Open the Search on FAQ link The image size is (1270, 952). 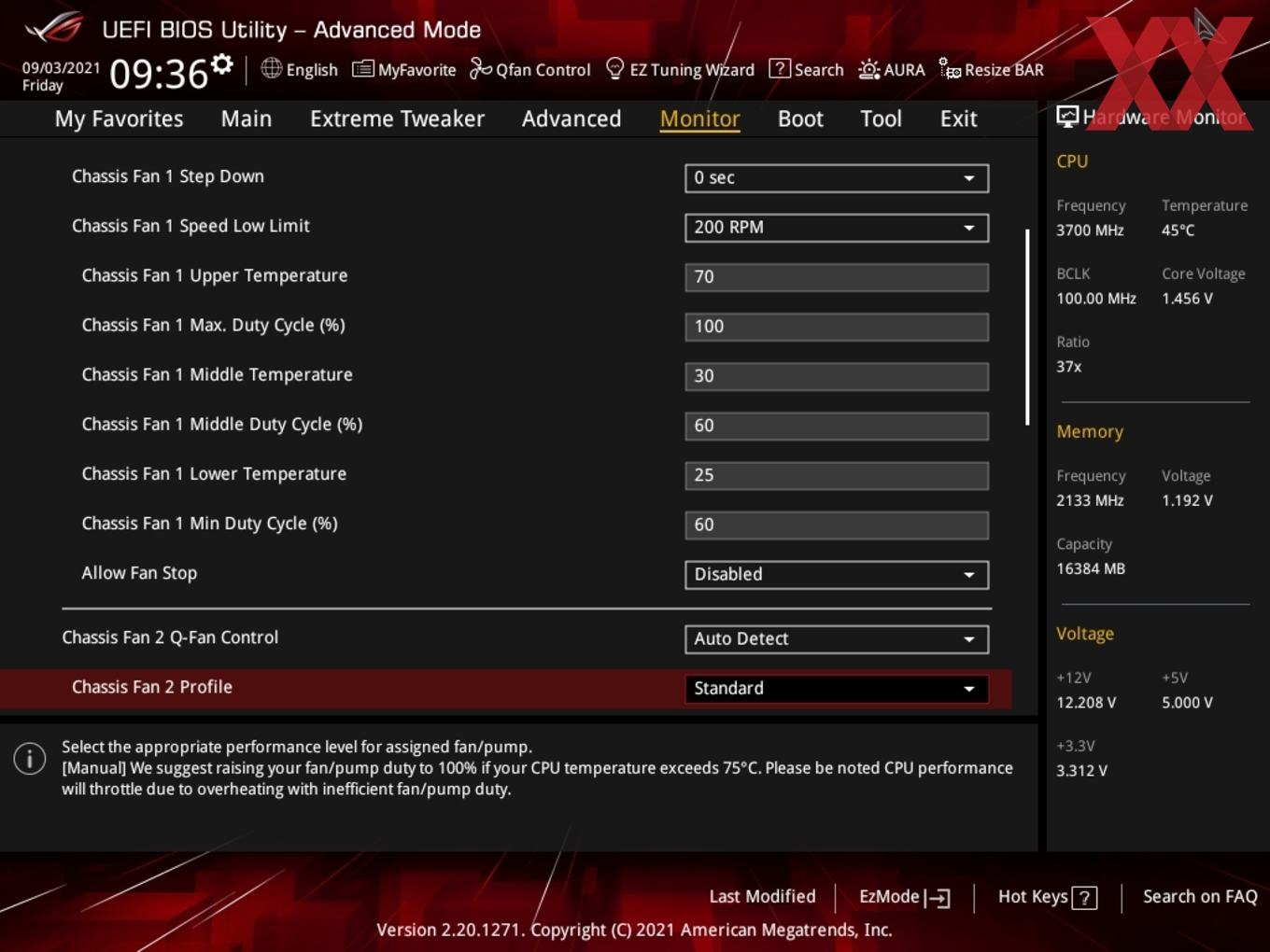(x=1200, y=896)
